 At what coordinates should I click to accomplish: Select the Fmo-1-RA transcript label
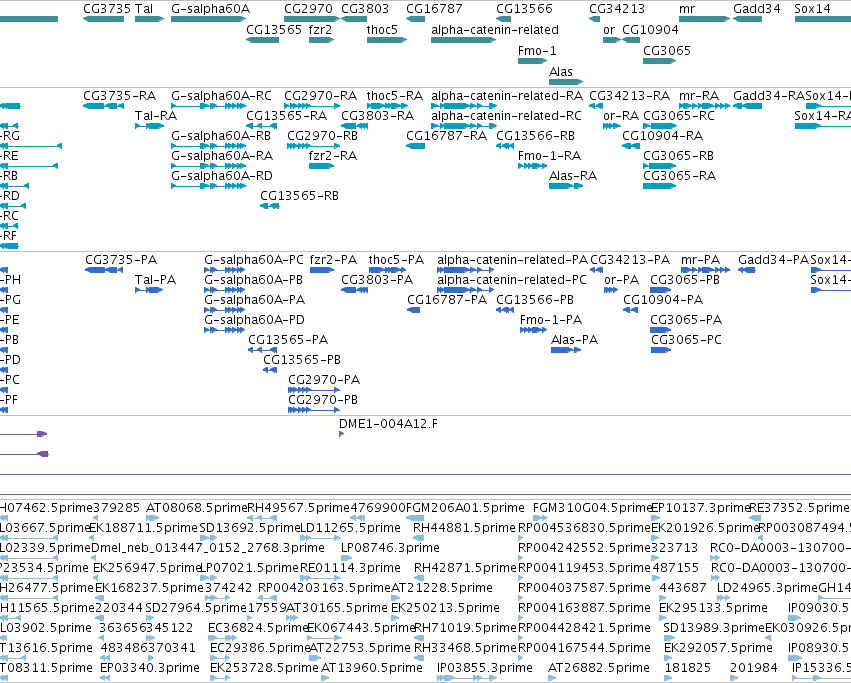click(x=550, y=155)
